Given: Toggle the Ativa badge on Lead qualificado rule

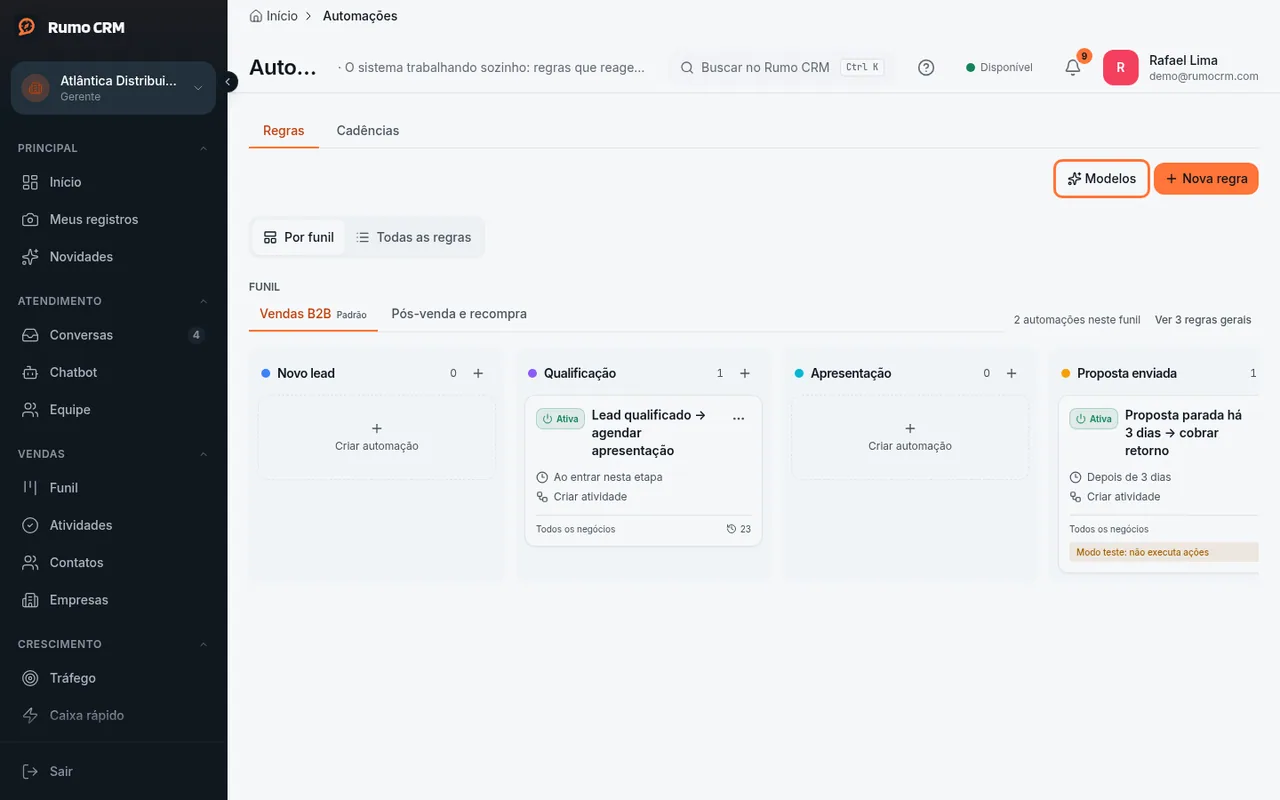Looking at the screenshot, I should [560, 418].
